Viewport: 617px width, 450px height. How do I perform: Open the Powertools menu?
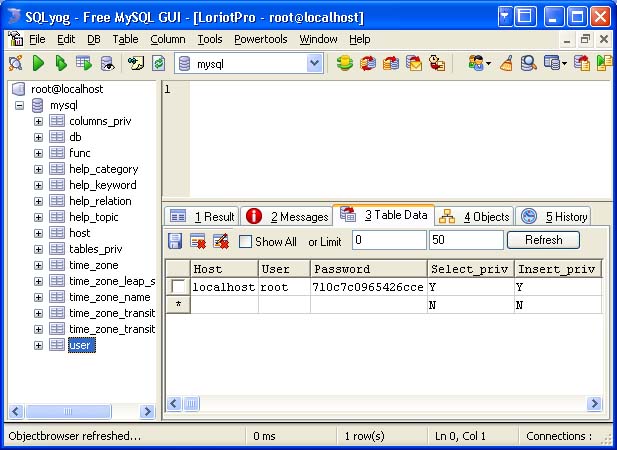point(260,39)
